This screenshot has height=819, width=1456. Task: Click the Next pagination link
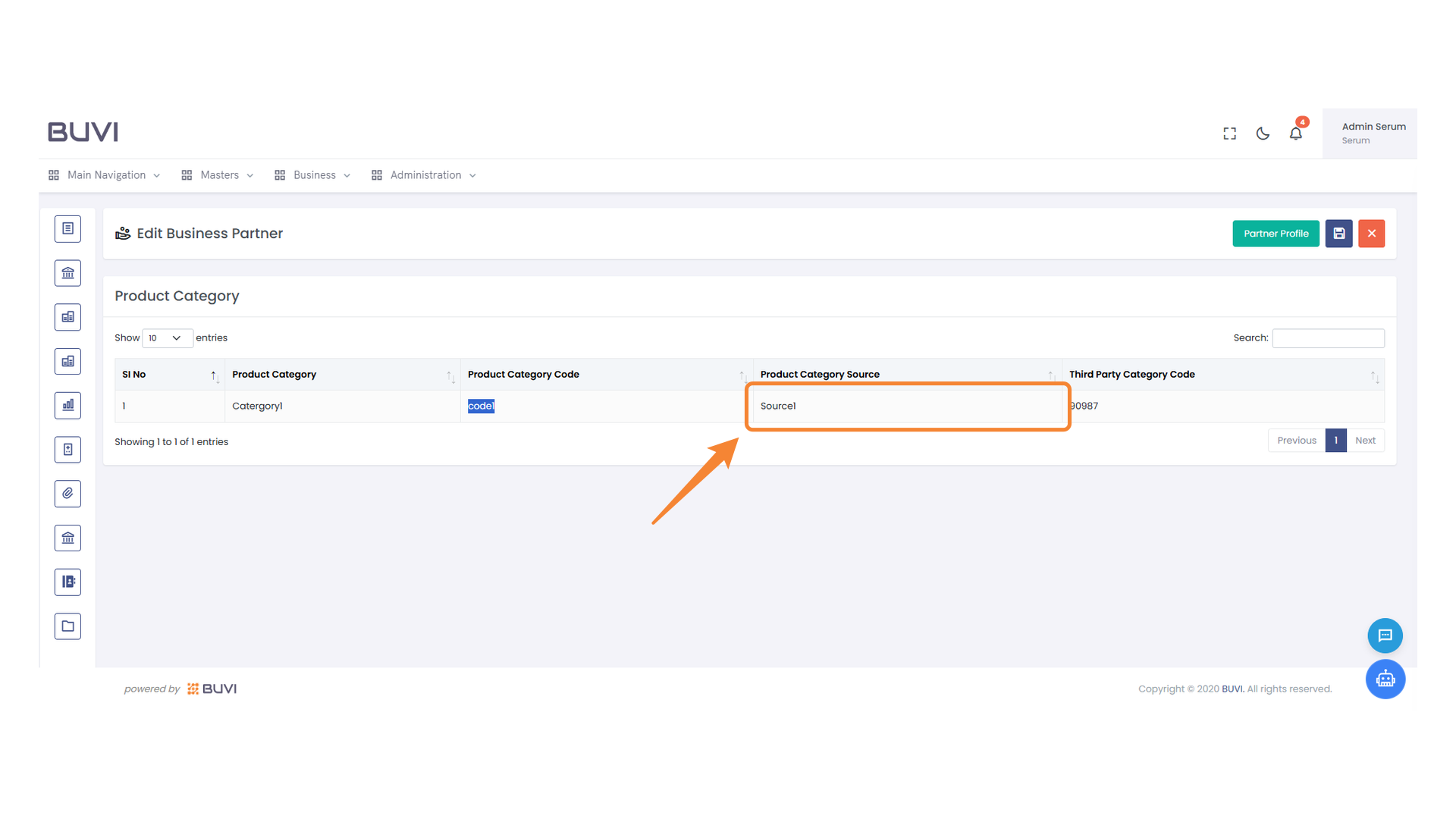(1365, 441)
